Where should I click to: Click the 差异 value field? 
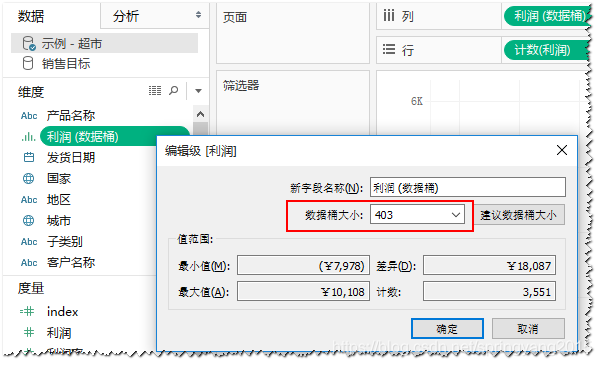[x=489, y=265]
